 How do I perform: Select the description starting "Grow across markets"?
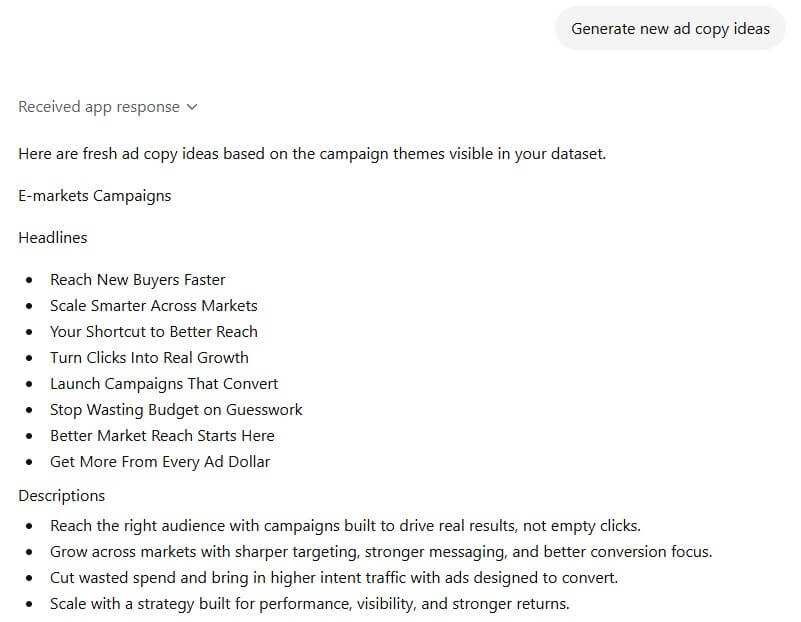pyautogui.click(x=381, y=552)
